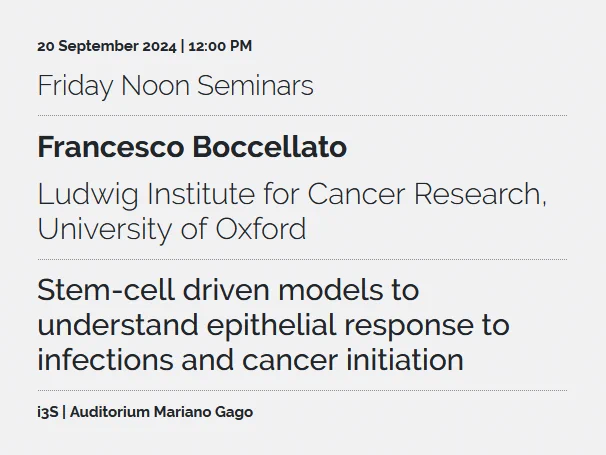Click the i3S label in footer
This screenshot has width=606, height=455.
[x=48, y=412]
